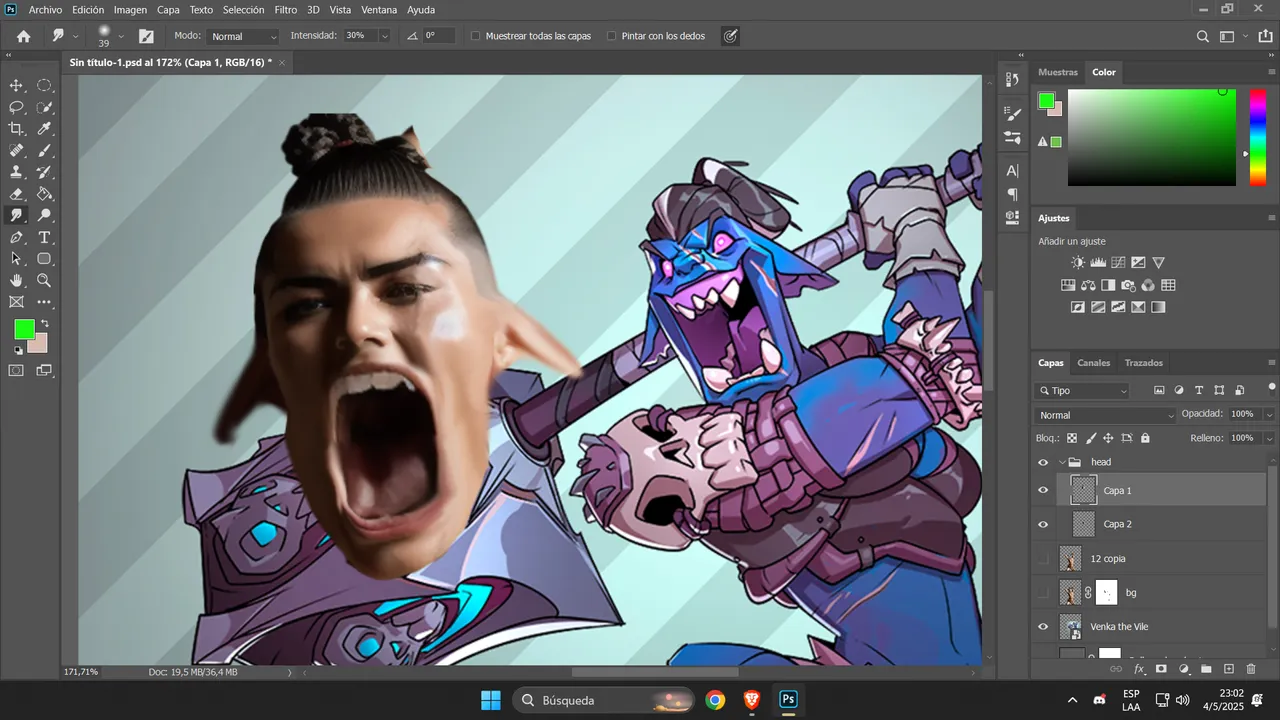Image resolution: width=1280 pixels, height=720 pixels.
Task: Select the Clone Stamp tool
Action: click(x=16, y=172)
